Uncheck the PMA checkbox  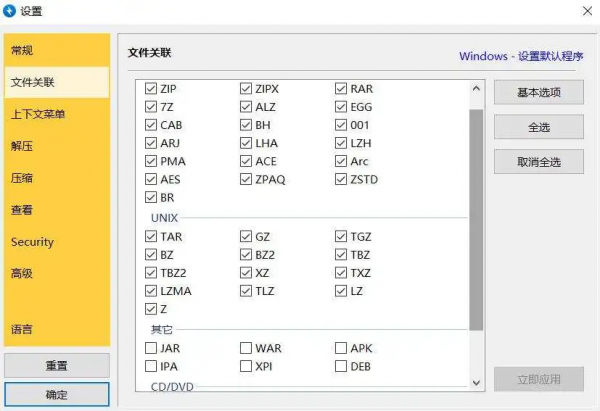pos(151,161)
